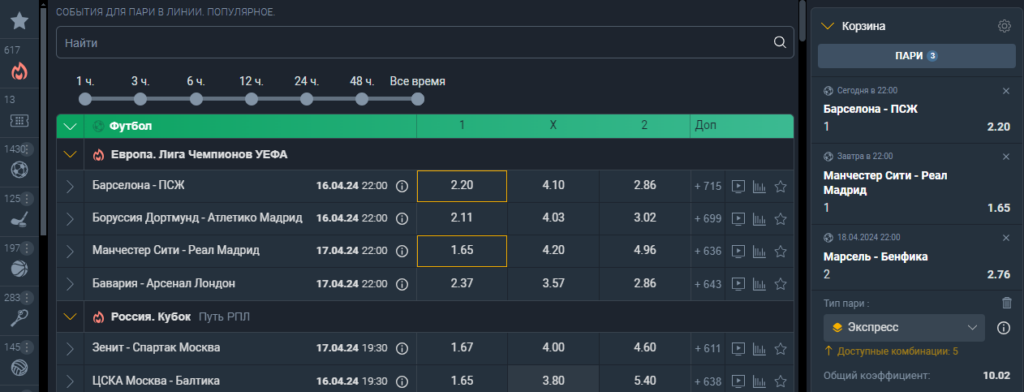This screenshot has height=392, width=1024.
Task: Favorite the Манчестер Сити - Реал Мадрид match
Action: coord(780,251)
